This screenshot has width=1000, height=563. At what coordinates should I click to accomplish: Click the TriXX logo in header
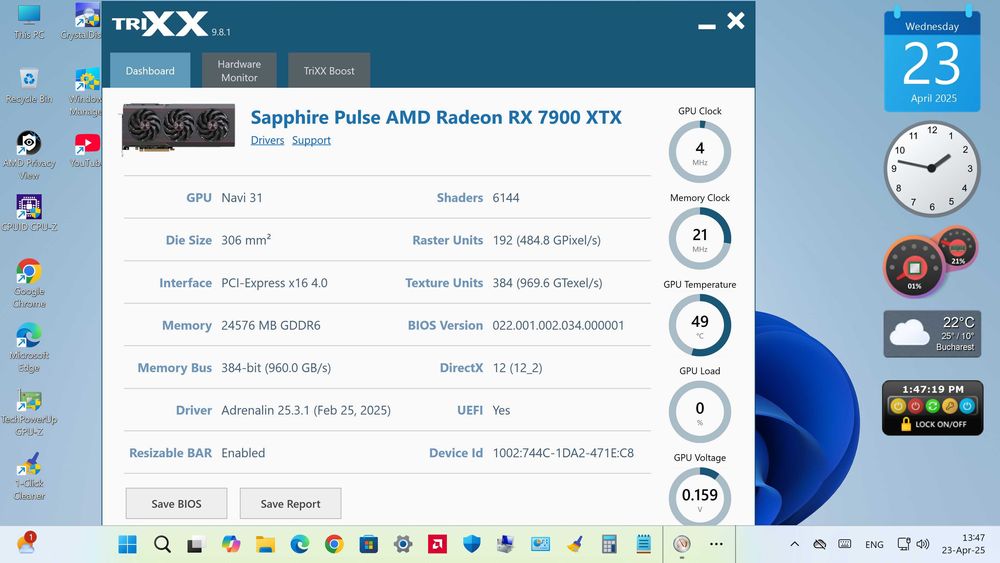(159, 24)
